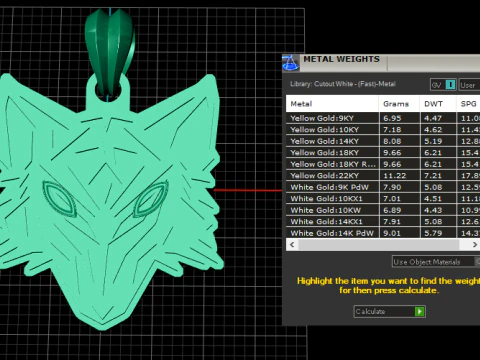Click the 4.47 DWT value
The width and height of the screenshot is (480, 360).
[x=433, y=118]
